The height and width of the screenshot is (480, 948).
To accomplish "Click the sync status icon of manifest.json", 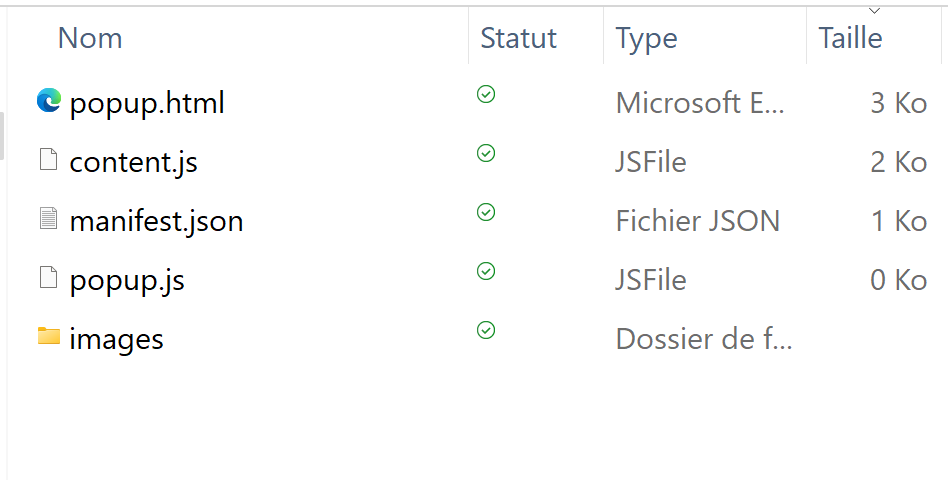I will tap(486, 212).
